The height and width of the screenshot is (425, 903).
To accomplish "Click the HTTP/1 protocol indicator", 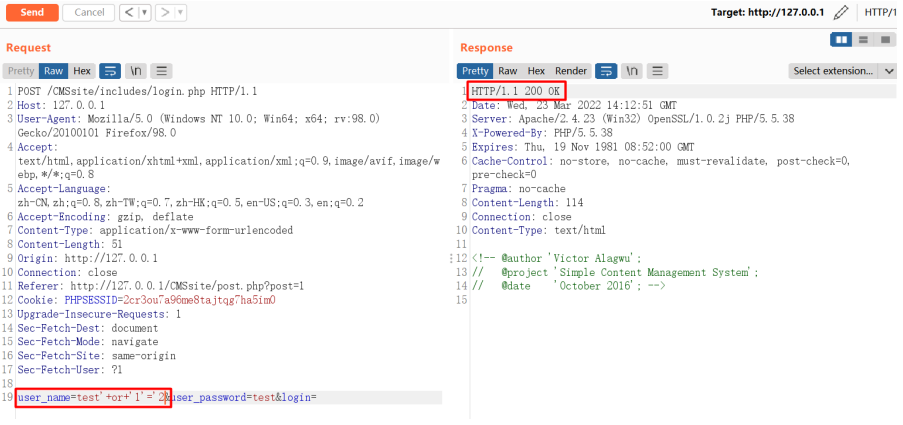I will (x=881, y=12).
